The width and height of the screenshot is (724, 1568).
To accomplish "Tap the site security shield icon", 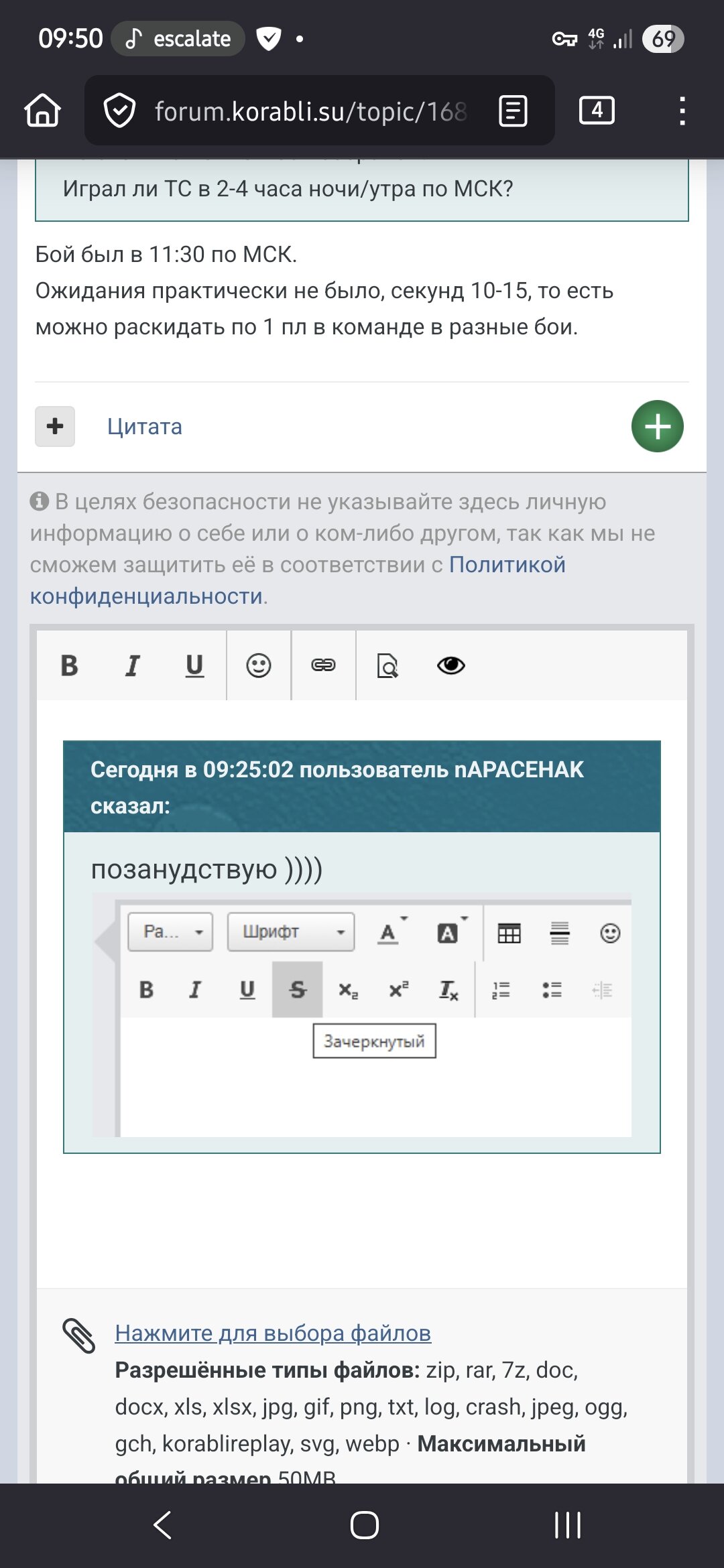I will coord(120,111).
